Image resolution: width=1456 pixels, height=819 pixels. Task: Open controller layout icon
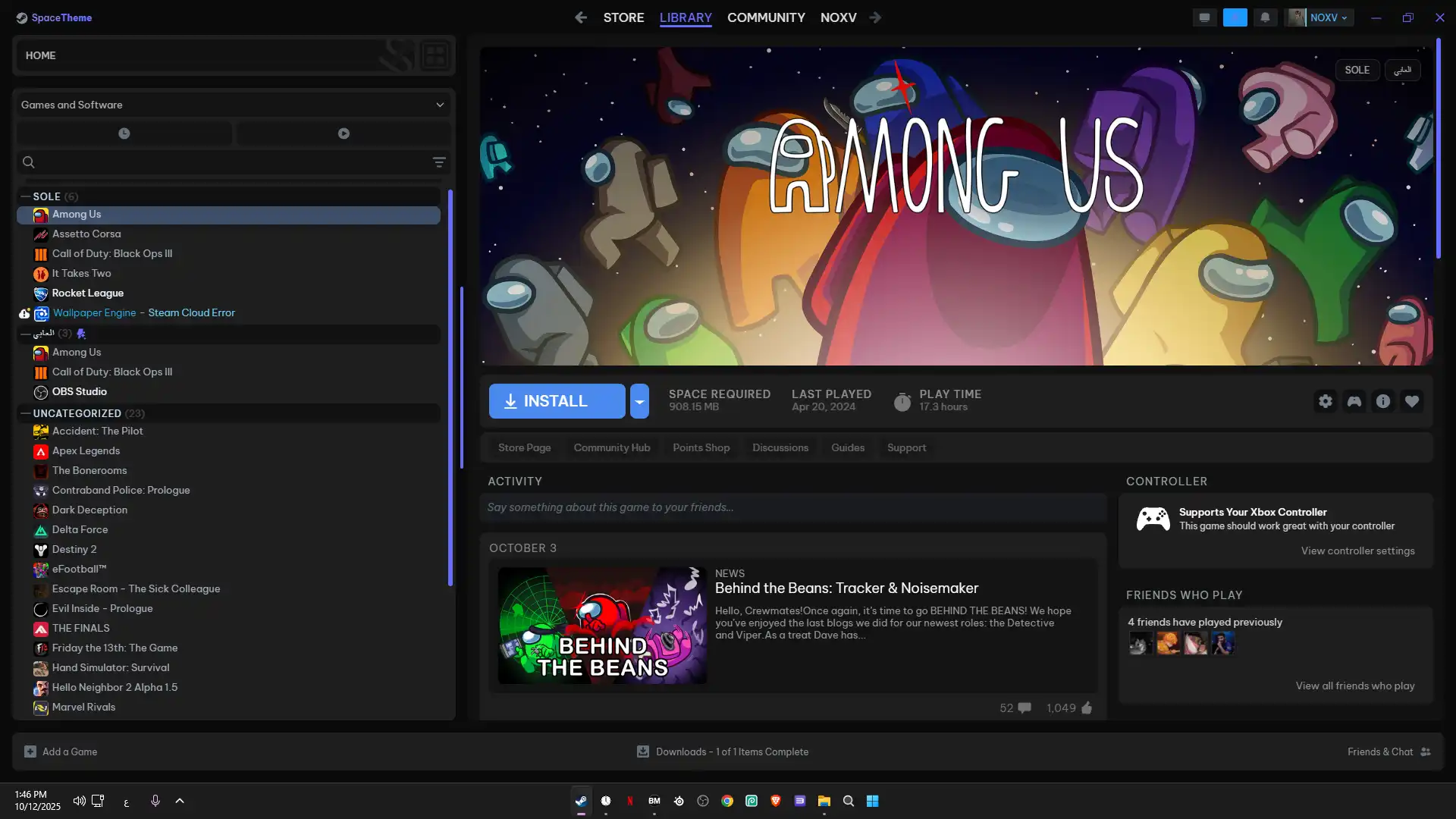point(1354,401)
